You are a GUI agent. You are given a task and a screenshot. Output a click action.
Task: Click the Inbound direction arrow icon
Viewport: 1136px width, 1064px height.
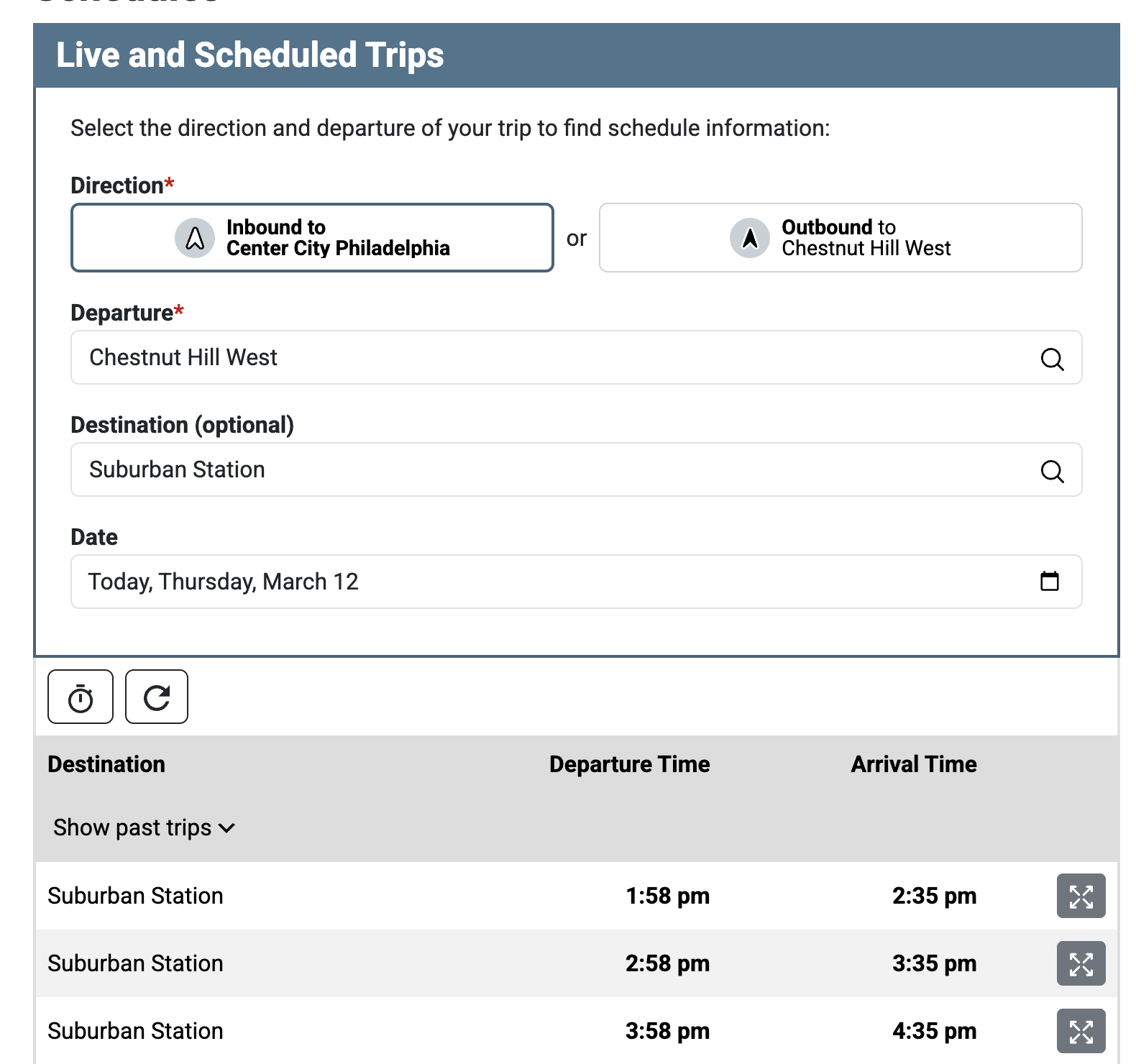(195, 238)
